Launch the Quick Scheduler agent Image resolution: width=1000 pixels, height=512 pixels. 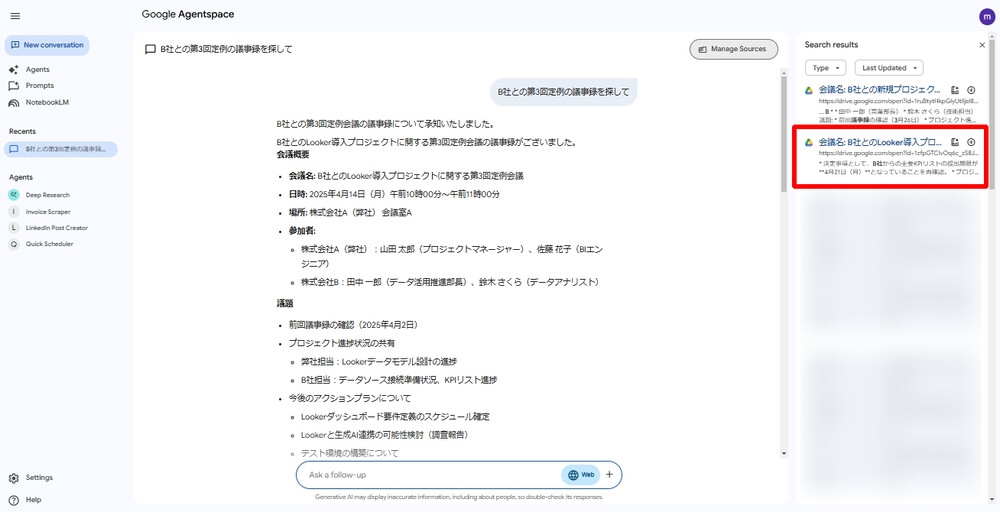(x=49, y=244)
